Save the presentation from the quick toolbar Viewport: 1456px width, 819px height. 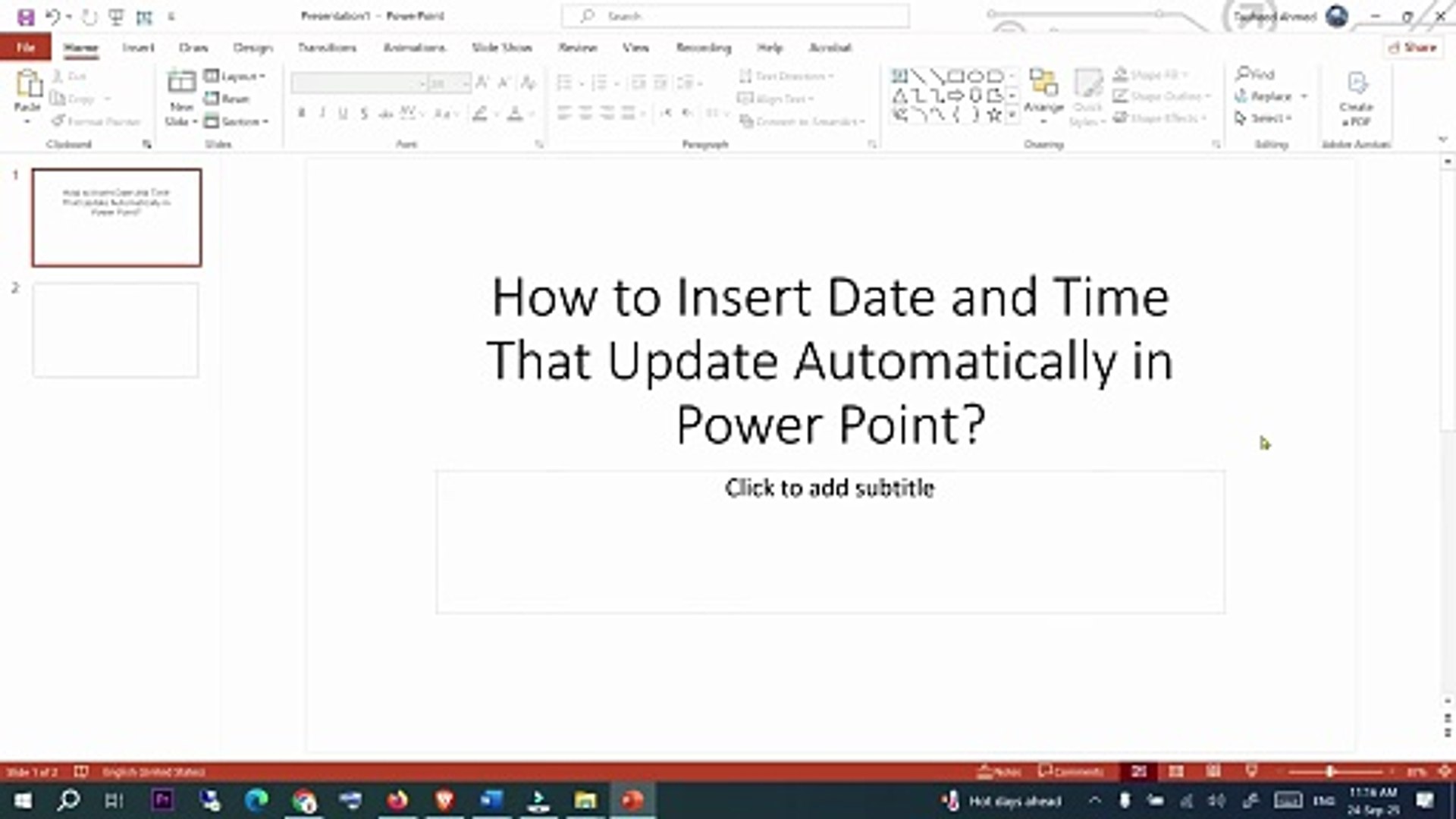pos(26,17)
